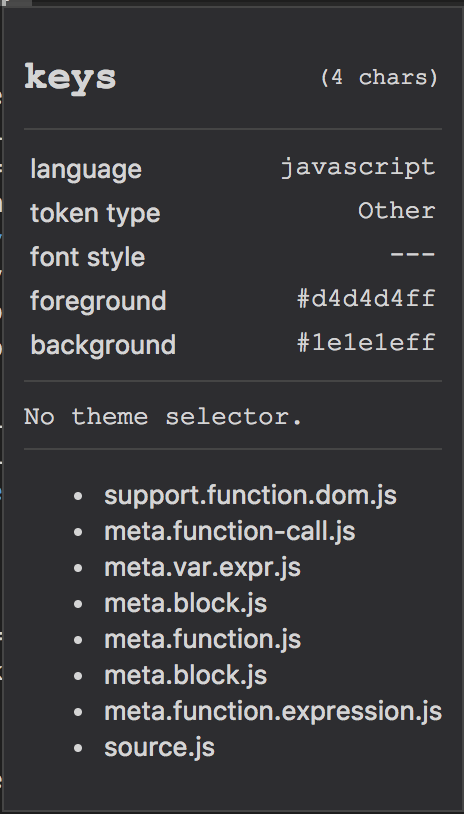This screenshot has height=814, width=464.
Task: Click the 'language' row label
Action: (x=86, y=169)
